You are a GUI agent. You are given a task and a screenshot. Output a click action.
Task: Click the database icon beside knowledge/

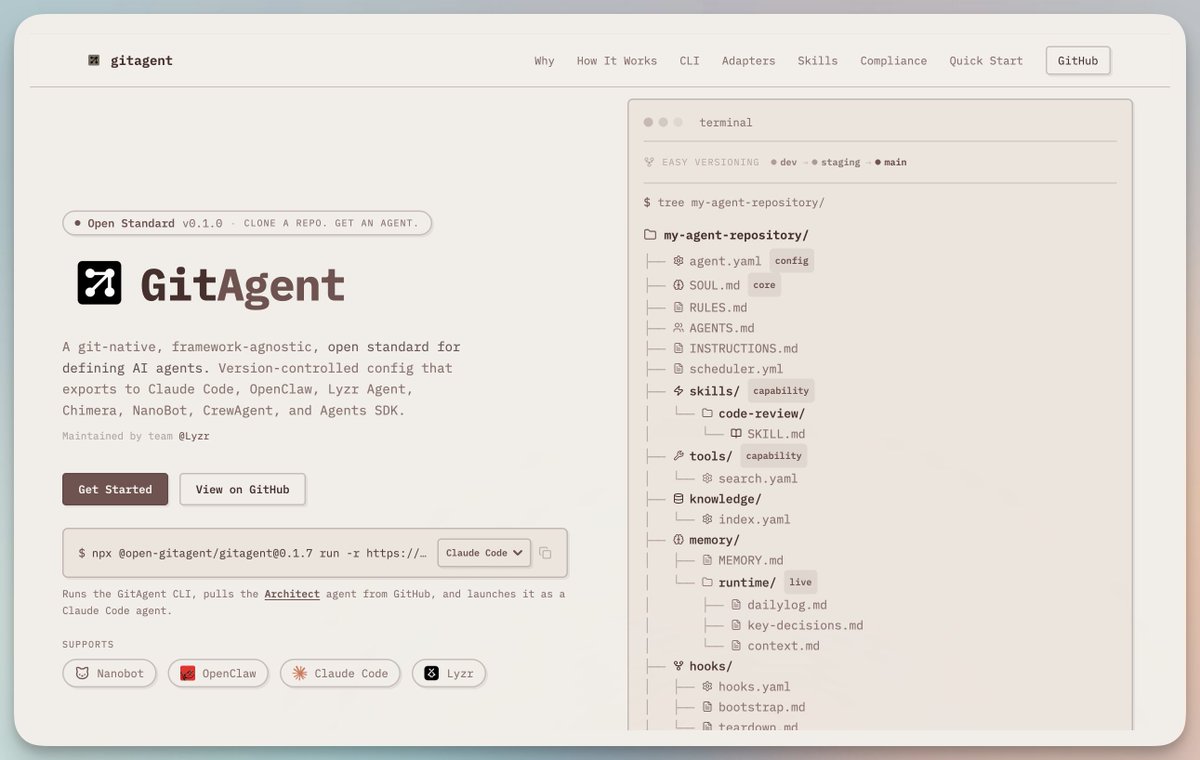678,499
